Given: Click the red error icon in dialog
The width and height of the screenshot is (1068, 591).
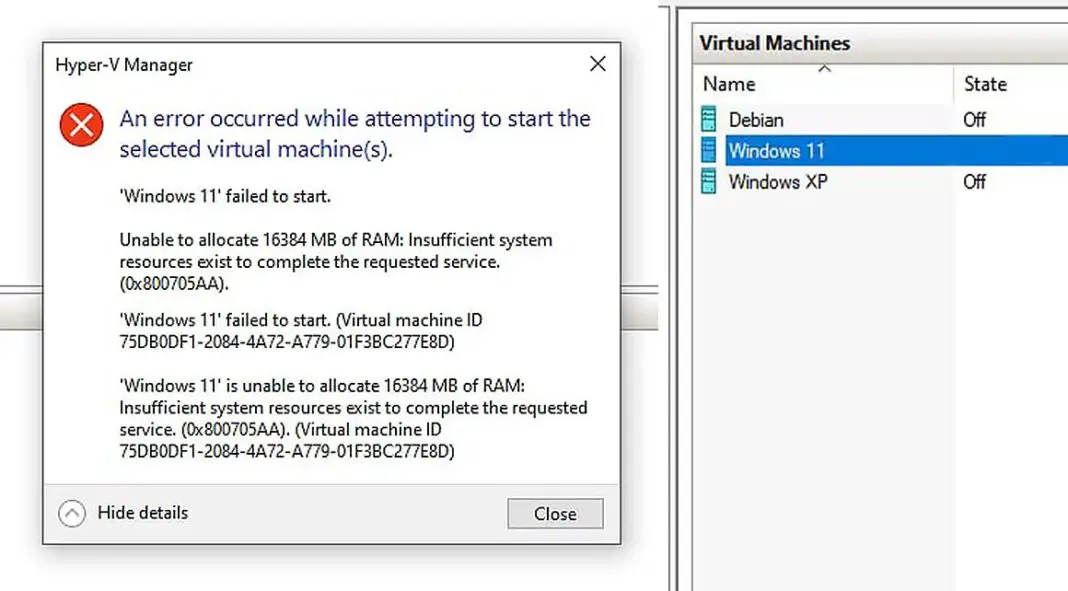Looking at the screenshot, I should tap(81, 125).
